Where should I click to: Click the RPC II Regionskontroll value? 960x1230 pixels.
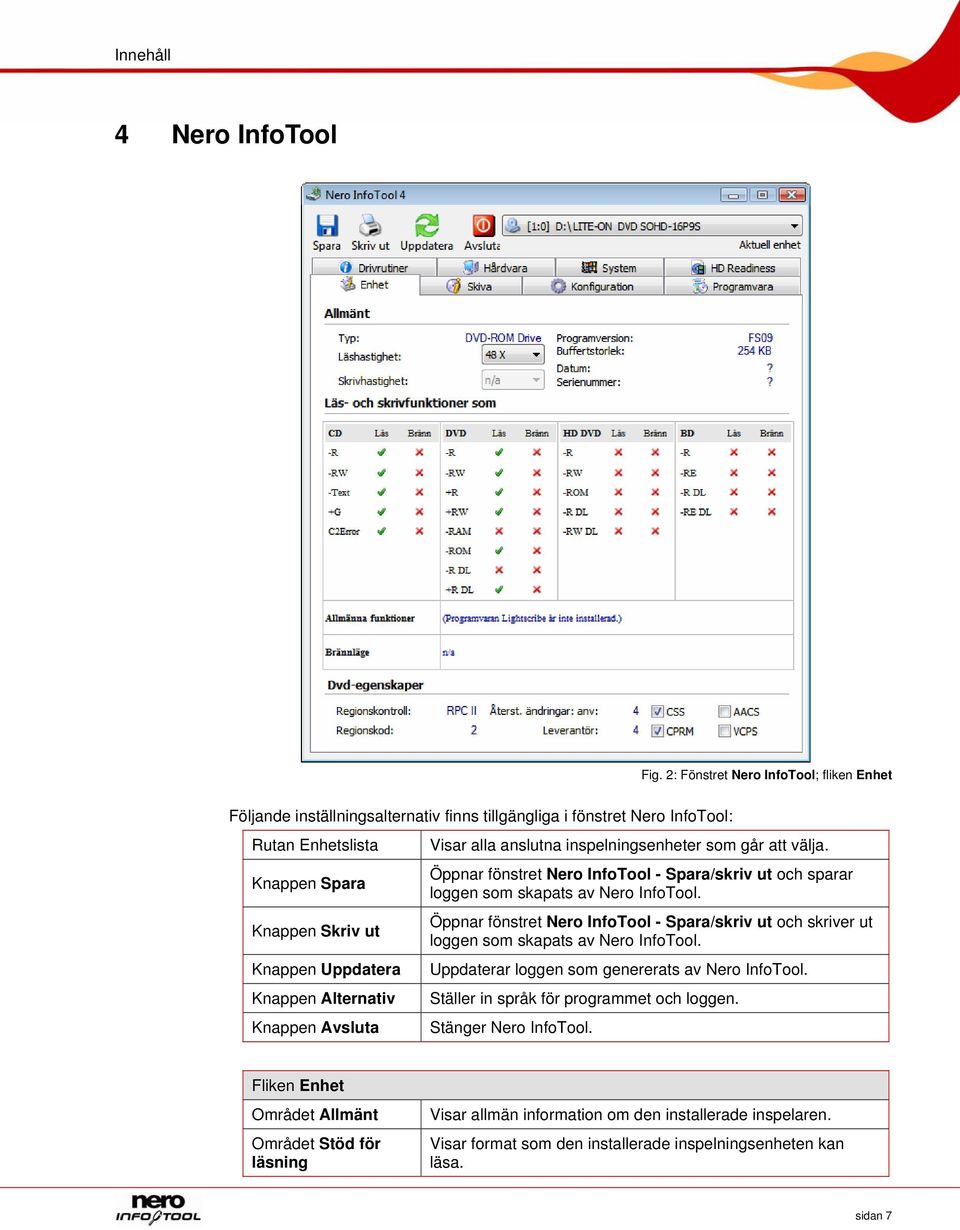point(462,711)
